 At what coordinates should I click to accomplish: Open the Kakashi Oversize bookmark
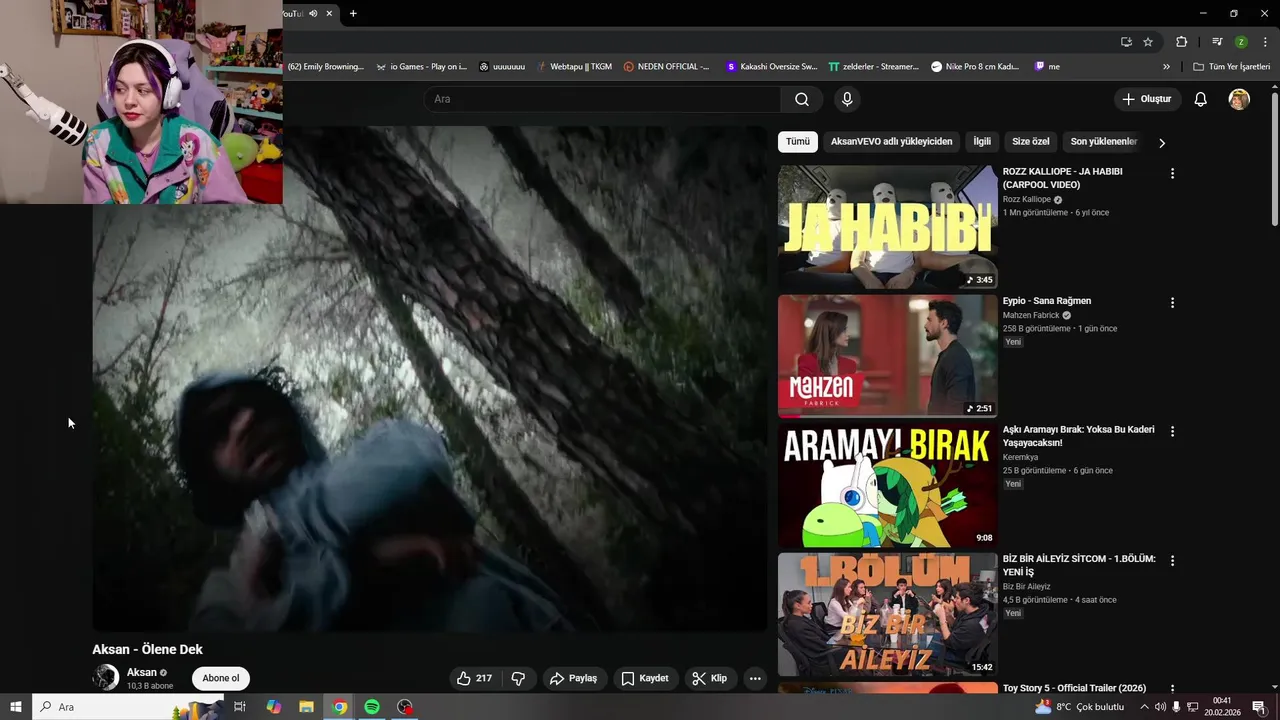tap(772, 67)
